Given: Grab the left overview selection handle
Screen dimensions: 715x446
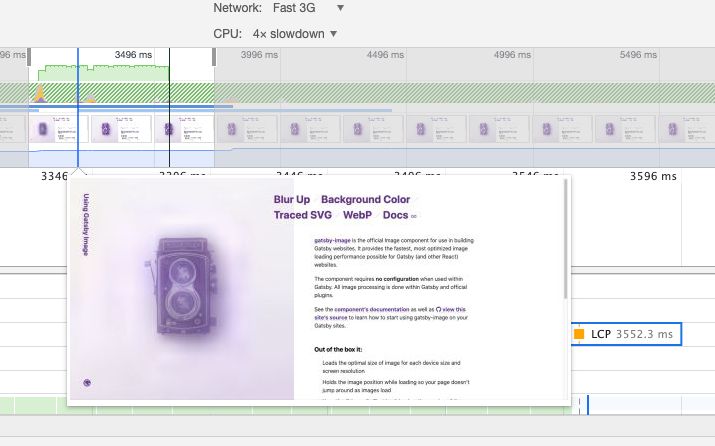Looking at the screenshot, I should click(x=29, y=57).
